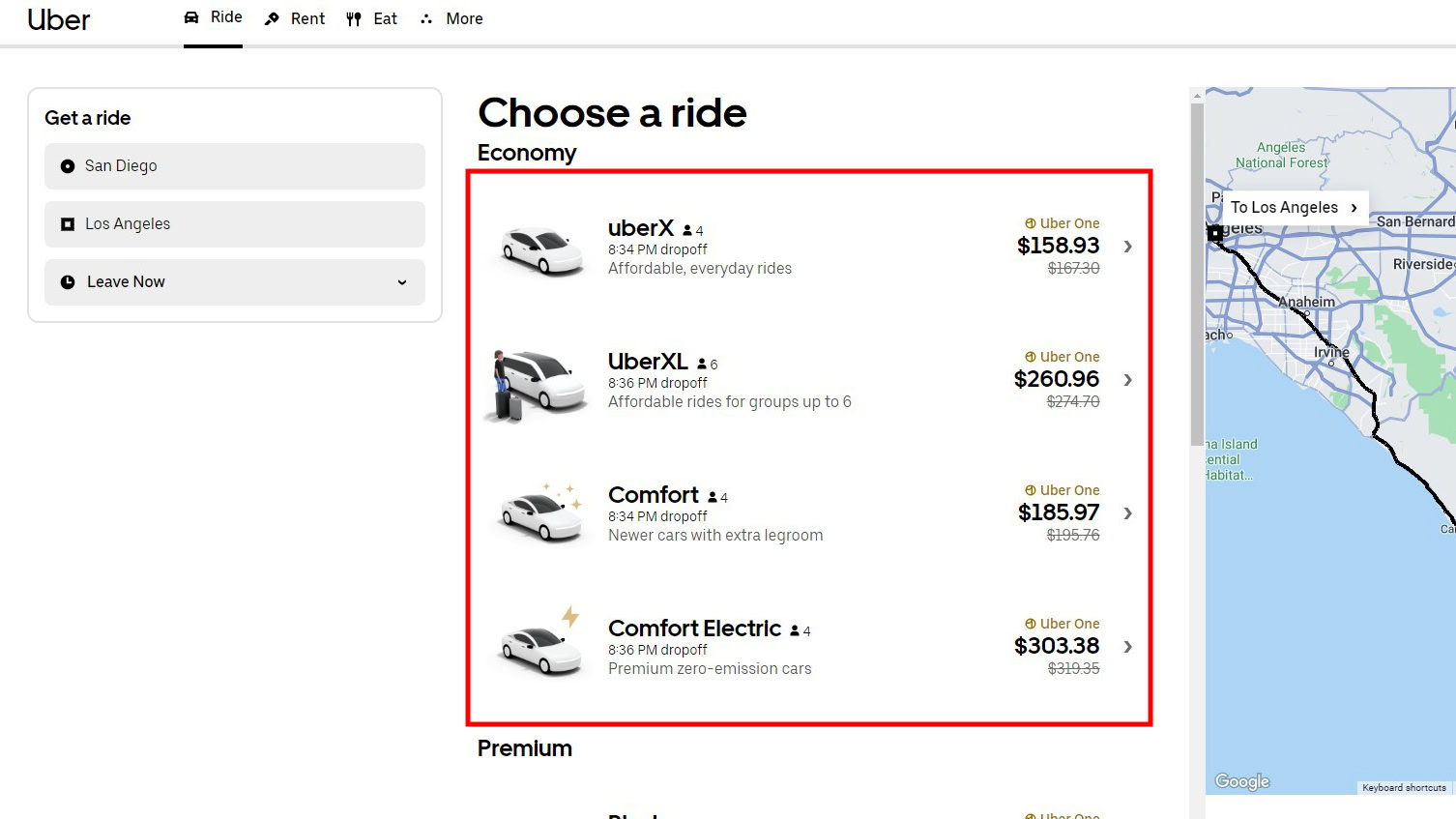The width and height of the screenshot is (1456, 819).
Task: Expand the uberX ride chevron
Action: coord(1127,247)
